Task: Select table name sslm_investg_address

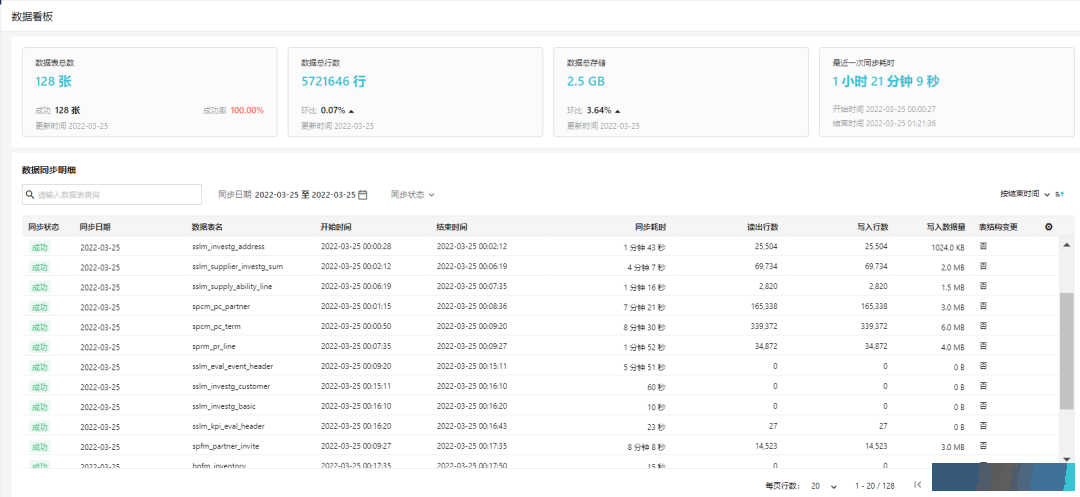Action: (x=228, y=246)
